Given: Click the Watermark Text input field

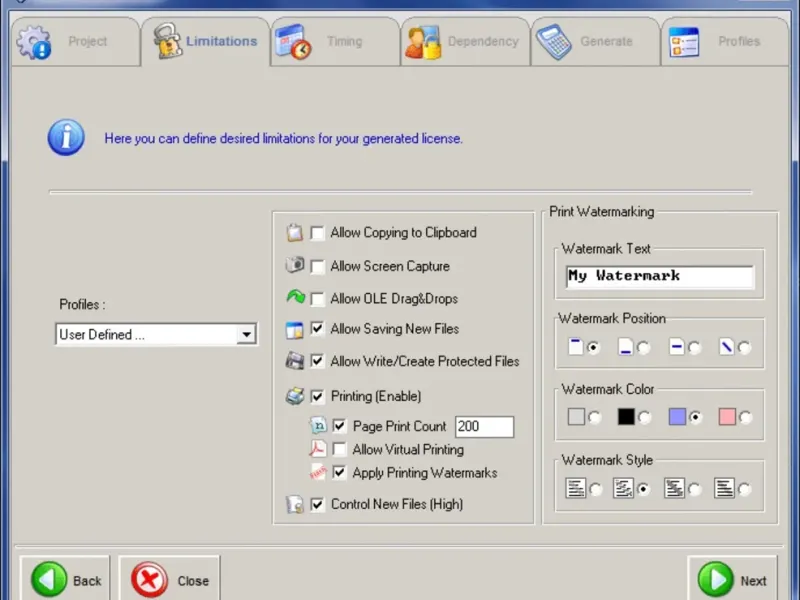Looking at the screenshot, I should [660, 277].
